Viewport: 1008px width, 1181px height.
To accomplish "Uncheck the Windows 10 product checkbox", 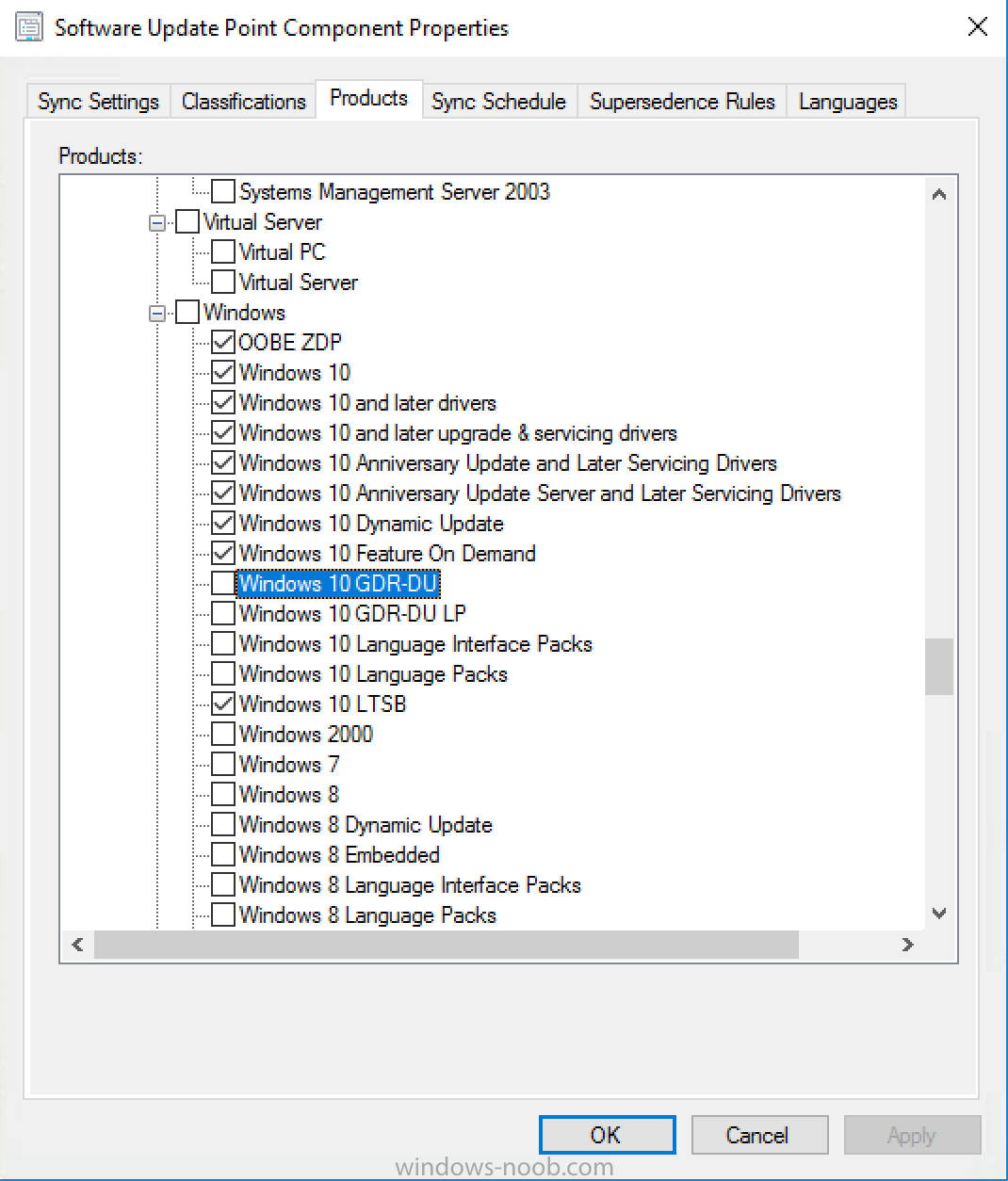I will coord(223,373).
